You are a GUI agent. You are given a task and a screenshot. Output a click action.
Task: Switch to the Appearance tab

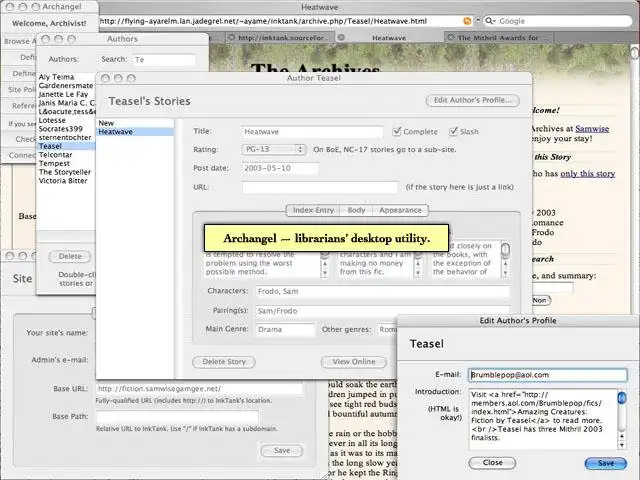pyautogui.click(x=400, y=210)
